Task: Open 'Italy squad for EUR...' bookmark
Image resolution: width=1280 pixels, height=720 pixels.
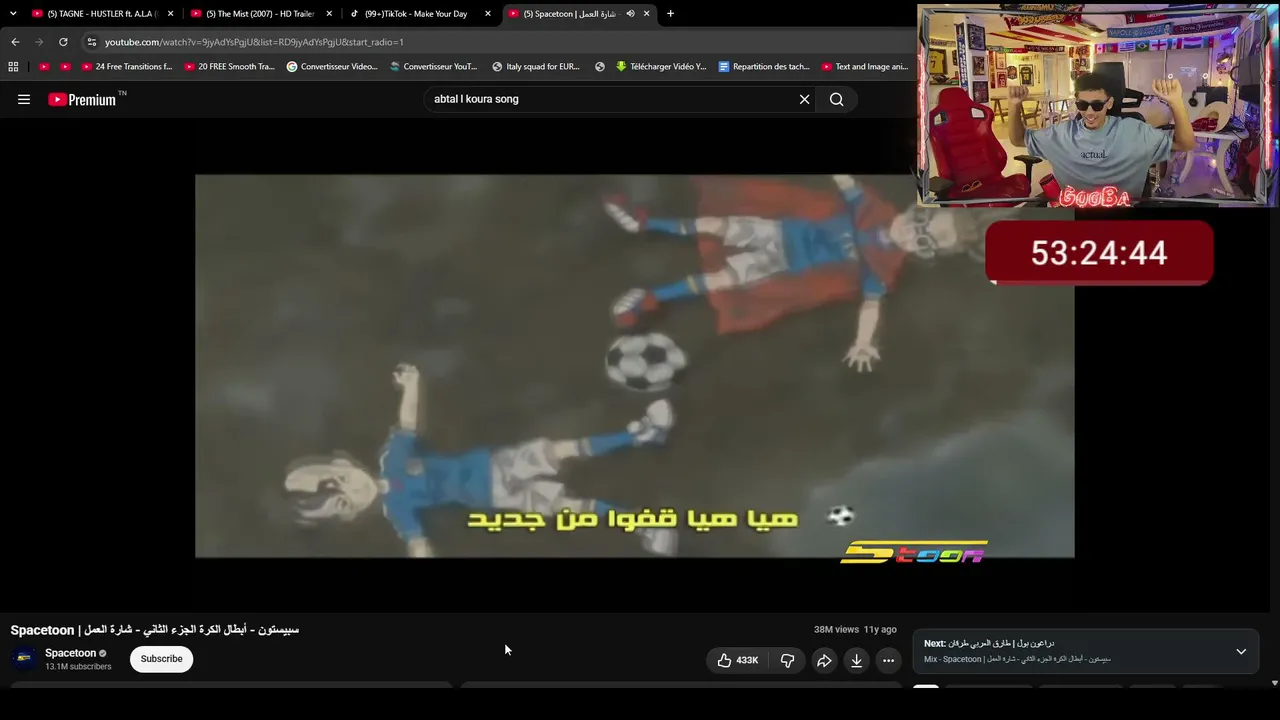Action: point(536,67)
